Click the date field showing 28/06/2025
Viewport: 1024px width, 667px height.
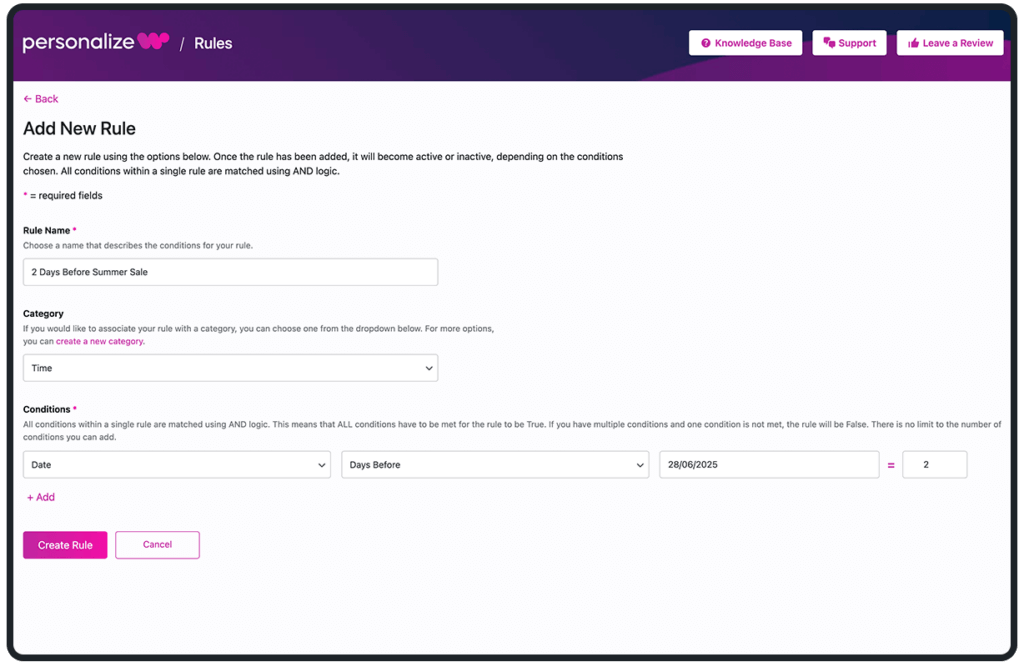[x=769, y=464]
